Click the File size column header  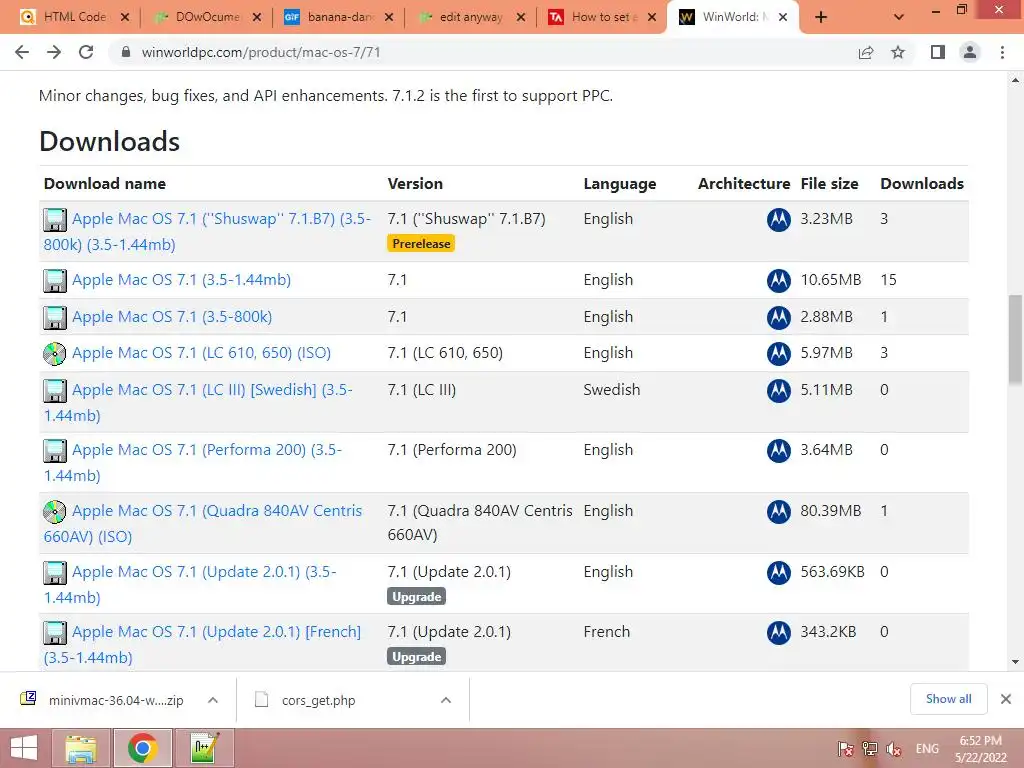tap(829, 184)
